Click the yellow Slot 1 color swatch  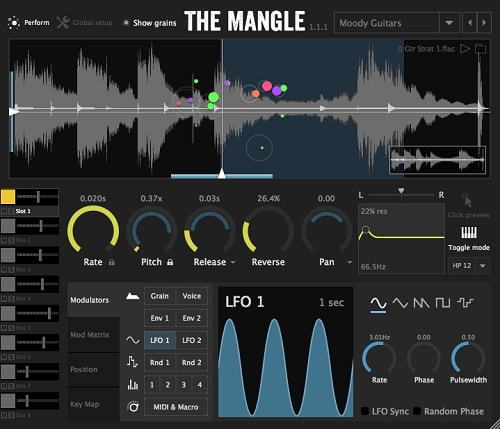click(8, 197)
